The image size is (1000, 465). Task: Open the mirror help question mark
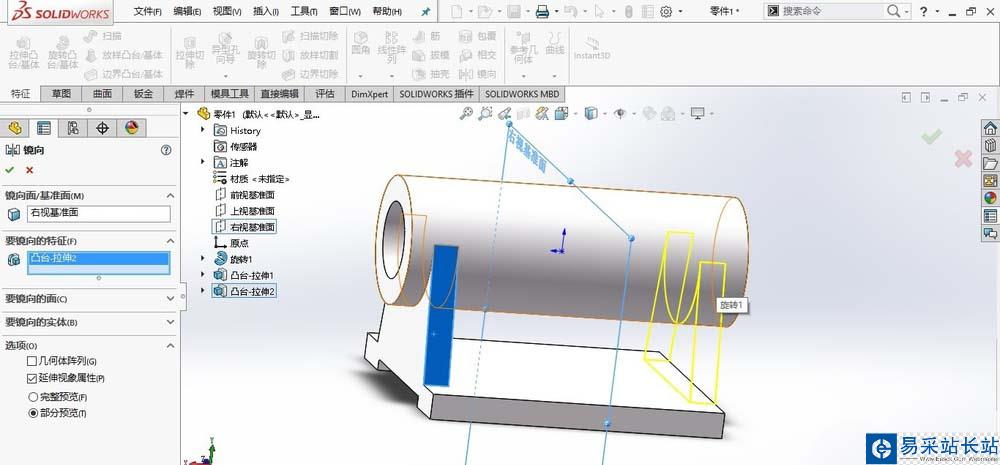tap(166, 150)
